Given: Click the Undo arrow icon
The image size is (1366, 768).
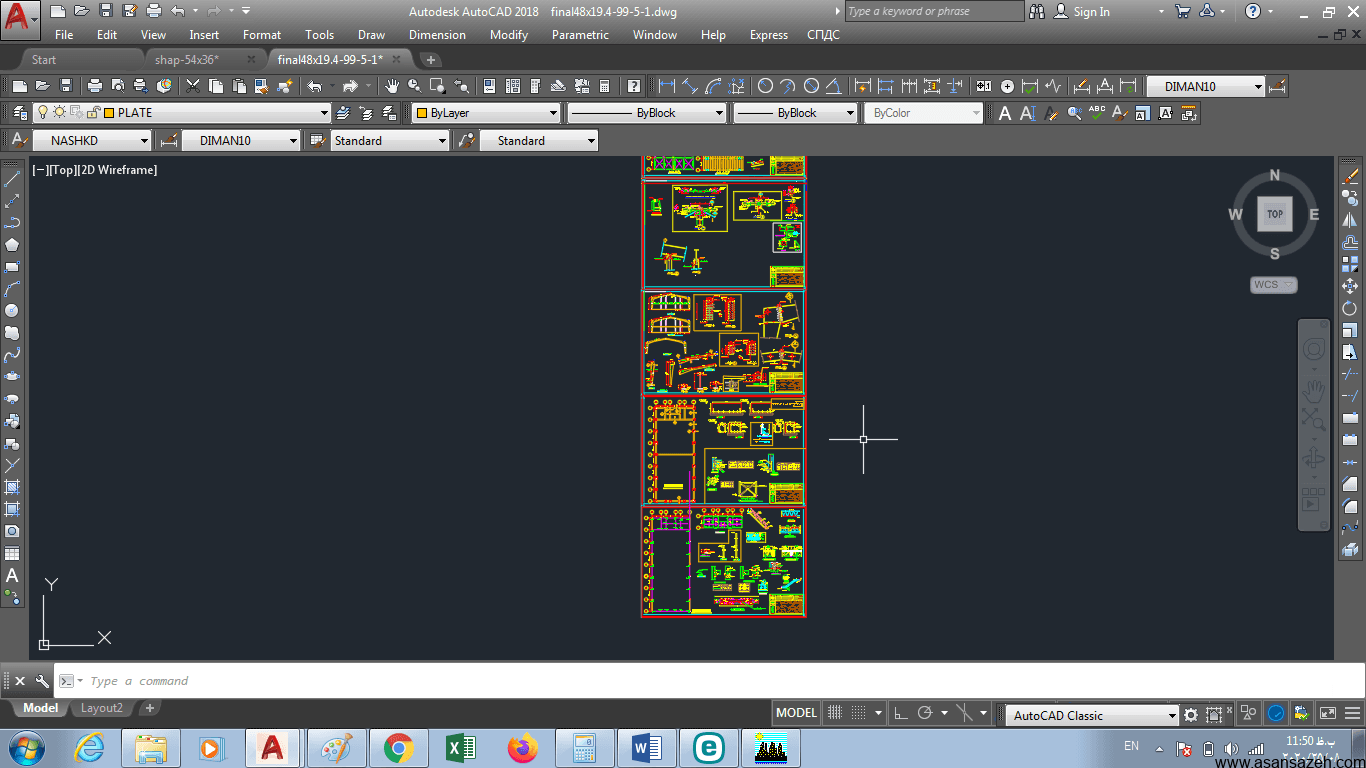Looking at the screenshot, I should (314, 86).
